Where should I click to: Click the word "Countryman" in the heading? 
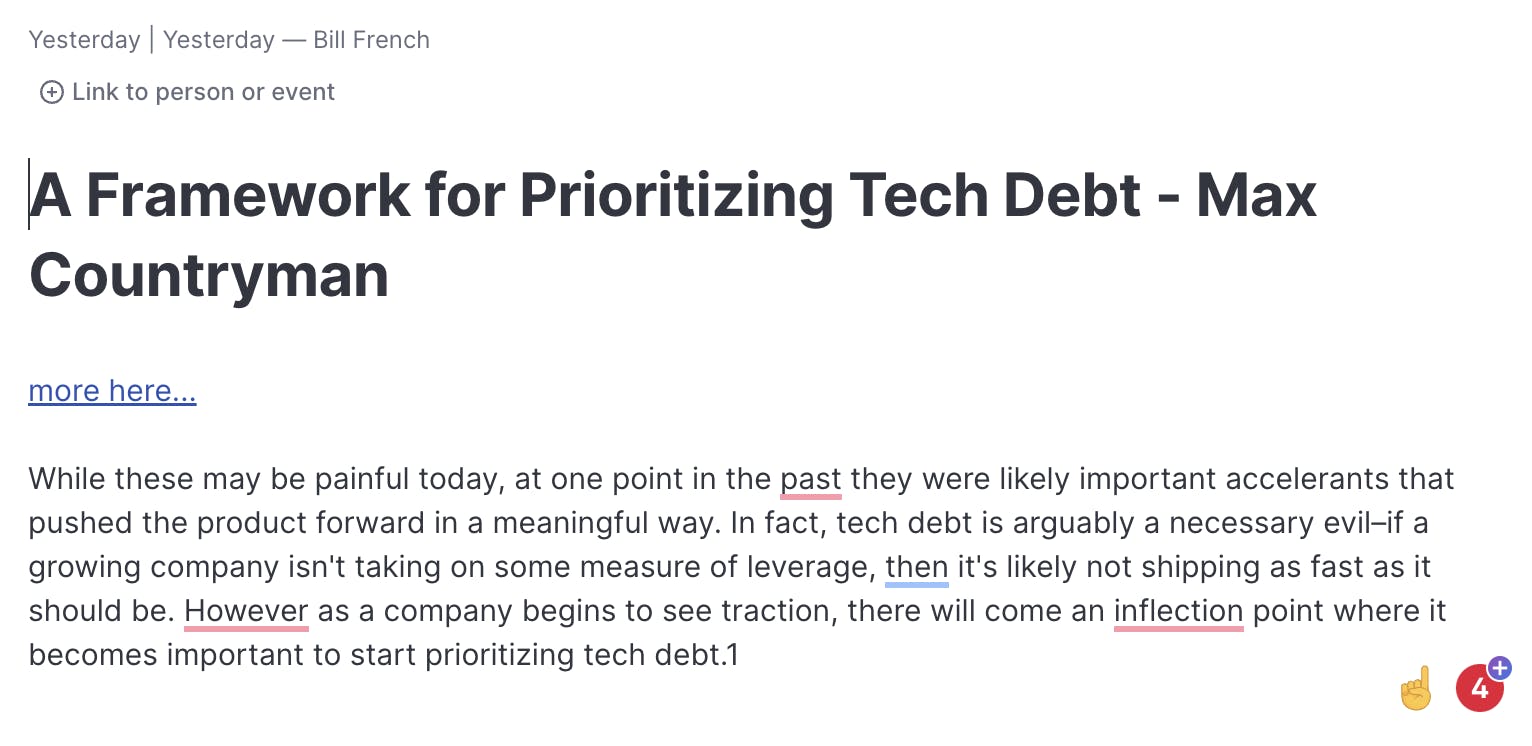(x=208, y=274)
